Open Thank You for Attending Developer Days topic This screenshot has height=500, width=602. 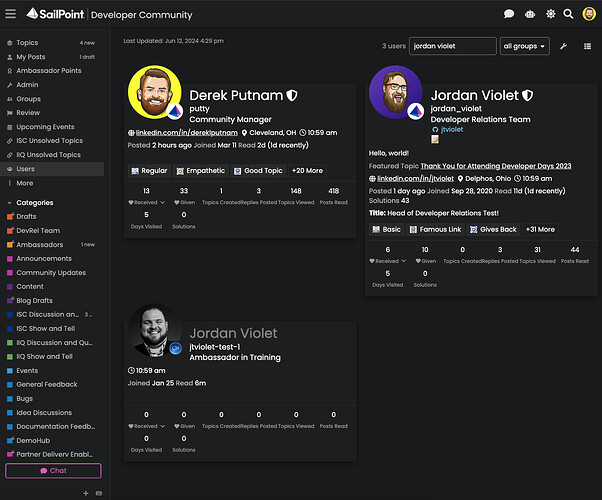pyautogui.click(x=496, y=166)
